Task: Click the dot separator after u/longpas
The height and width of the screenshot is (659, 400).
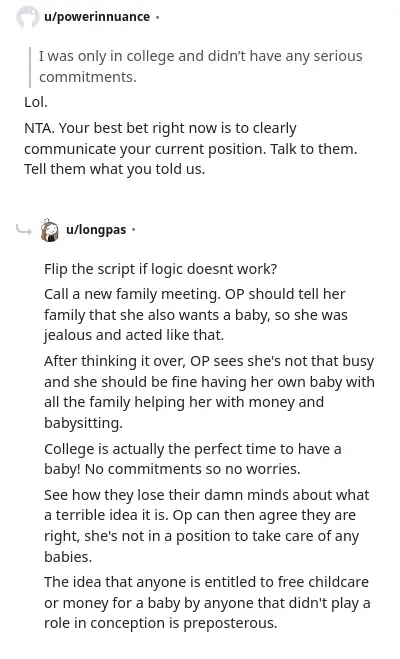Action: pyautogui.click(x=134, y=230)
